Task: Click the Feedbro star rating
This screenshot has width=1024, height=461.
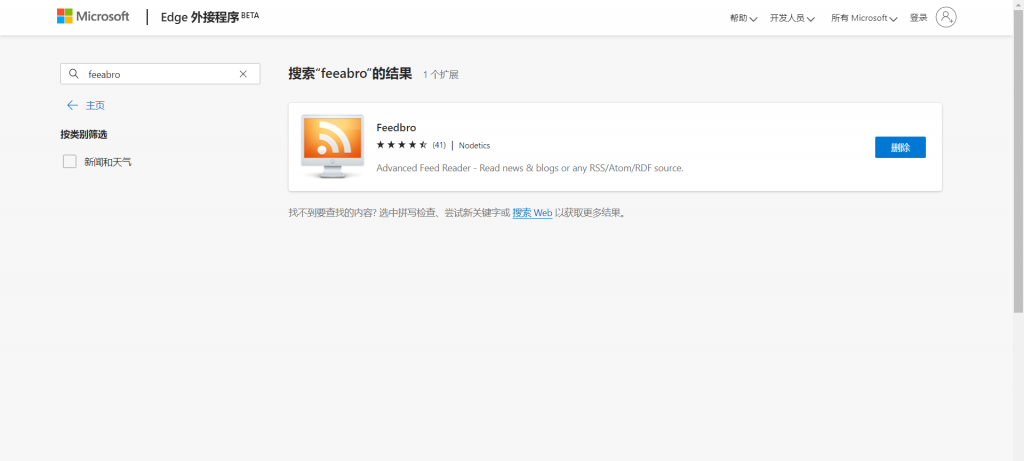Action: (x=402, y=145)
